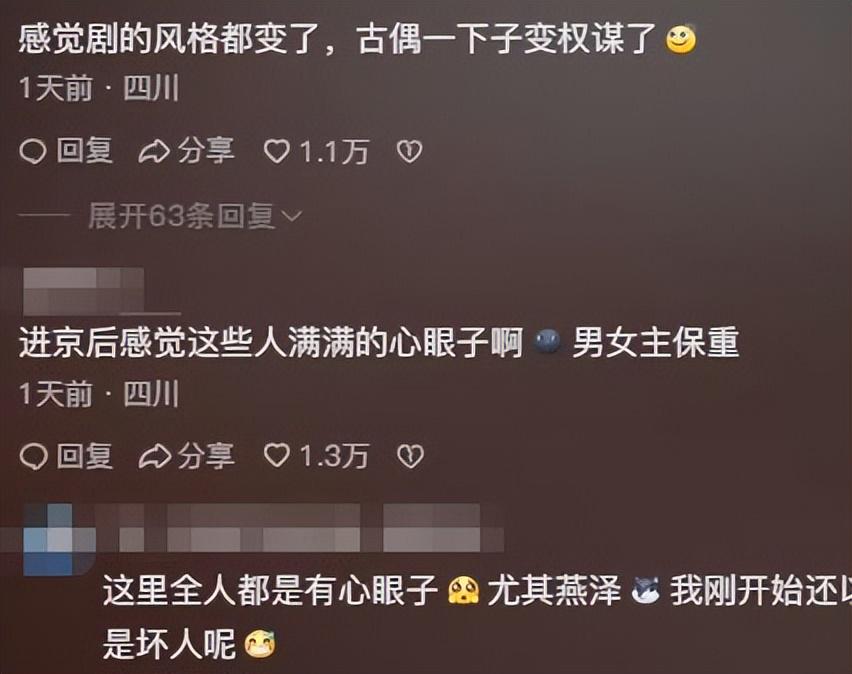
Task: Click the dark moon emoji in second comment
Action: (x=547, y=342)
